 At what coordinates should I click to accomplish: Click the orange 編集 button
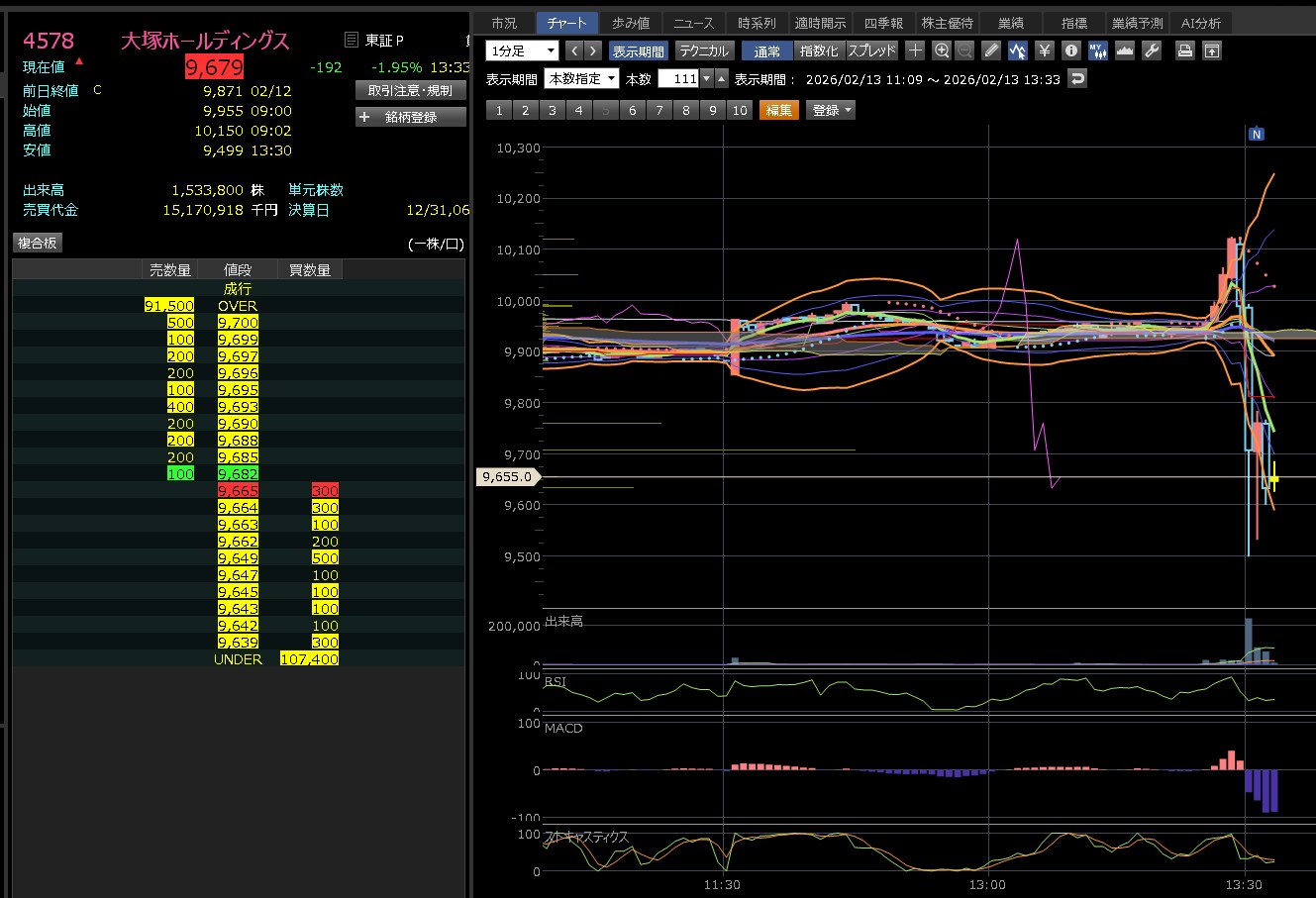click(778, 110)
